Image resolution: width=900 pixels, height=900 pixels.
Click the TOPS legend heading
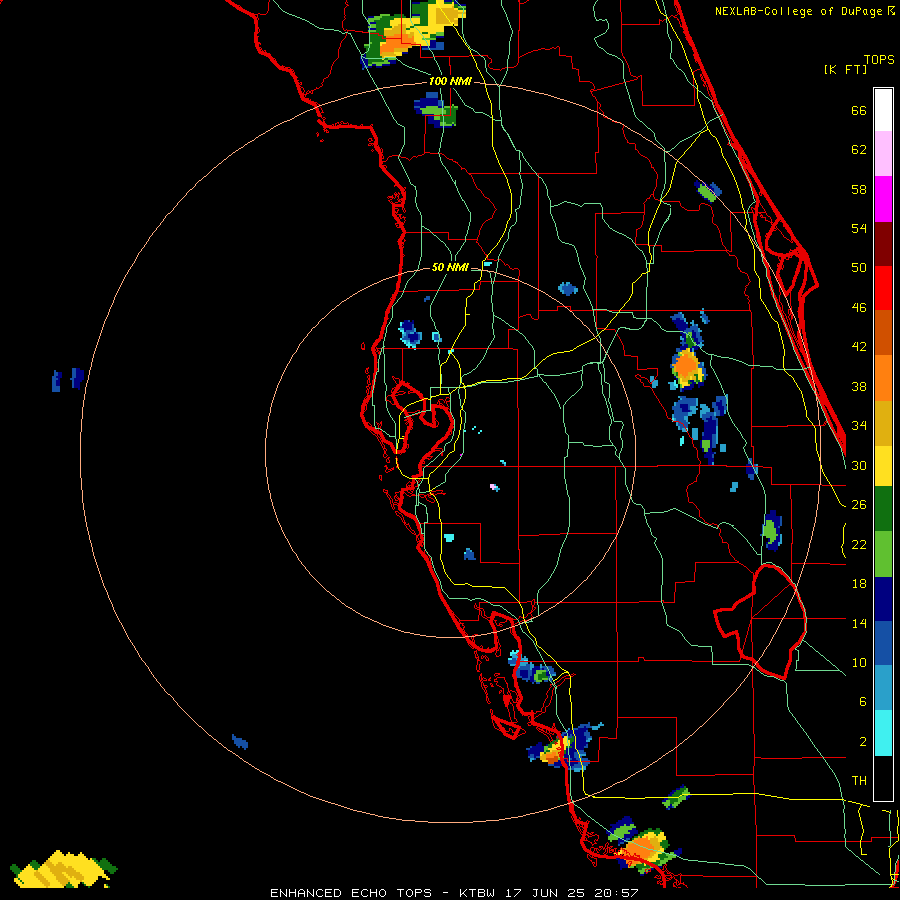click(879, 60)
